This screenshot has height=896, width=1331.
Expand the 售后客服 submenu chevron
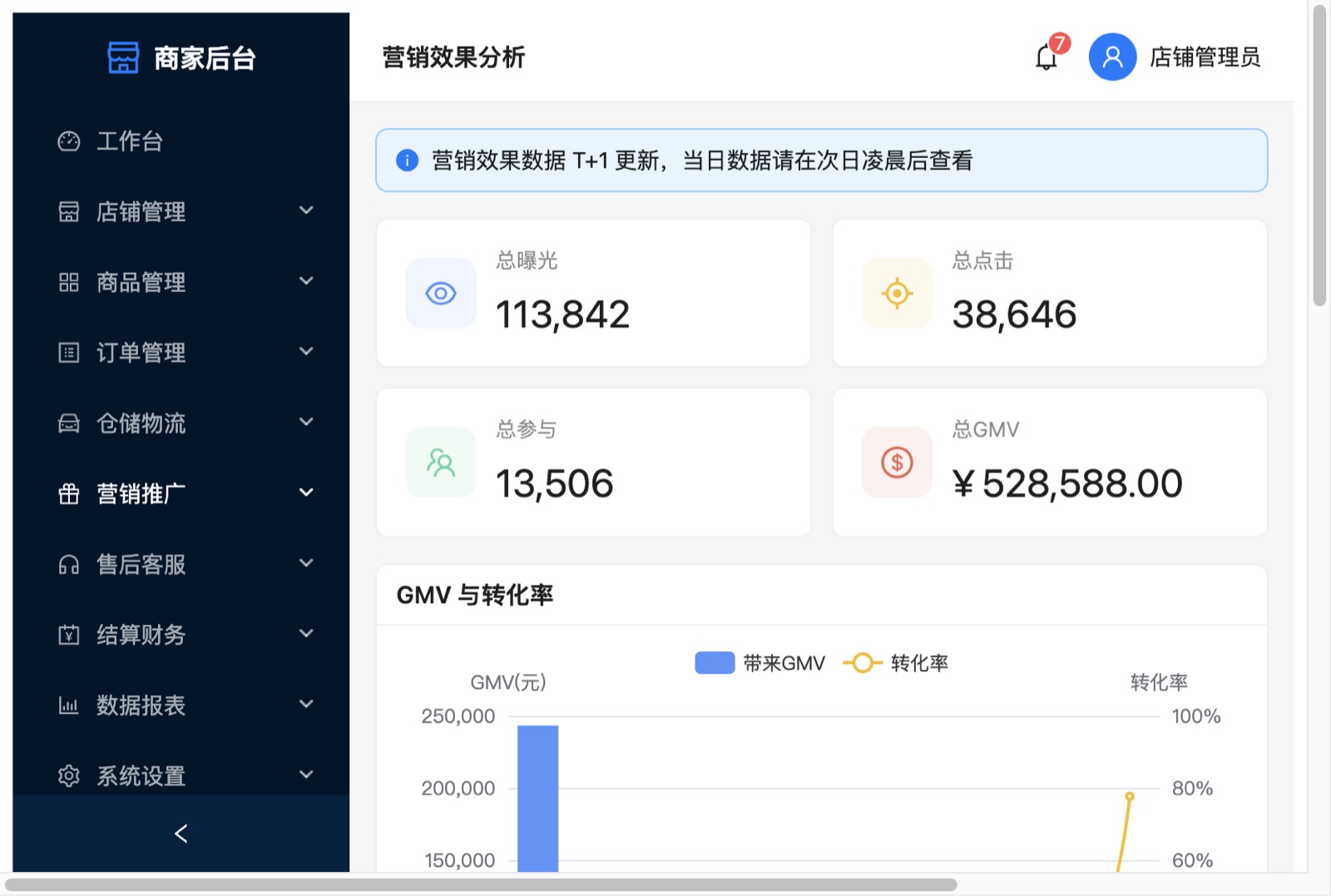(x=306, y=563)
